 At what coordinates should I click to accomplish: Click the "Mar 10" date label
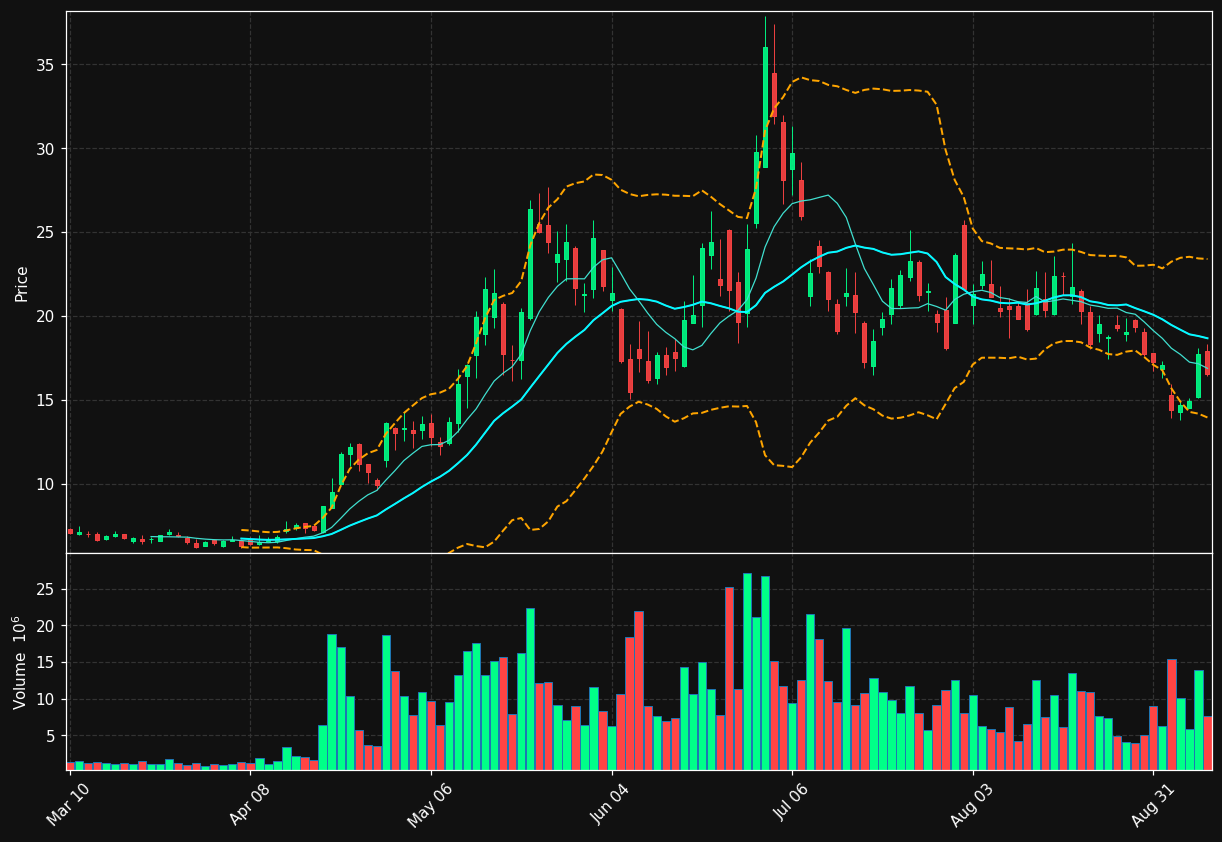click(x=68, y=804)
